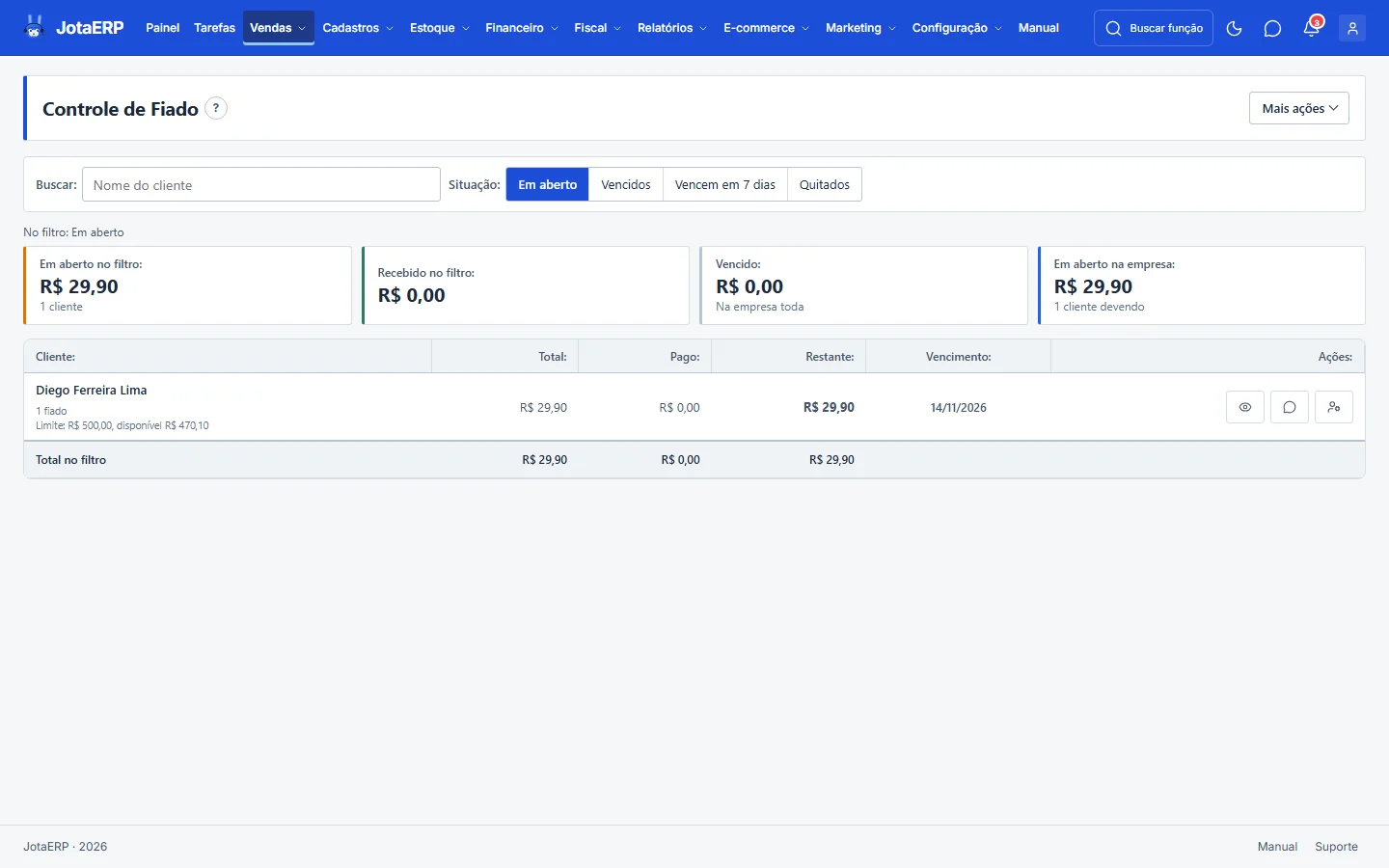Expand the Cadastros menu
The image size is (1389, 868).
[x=358, y=28]
